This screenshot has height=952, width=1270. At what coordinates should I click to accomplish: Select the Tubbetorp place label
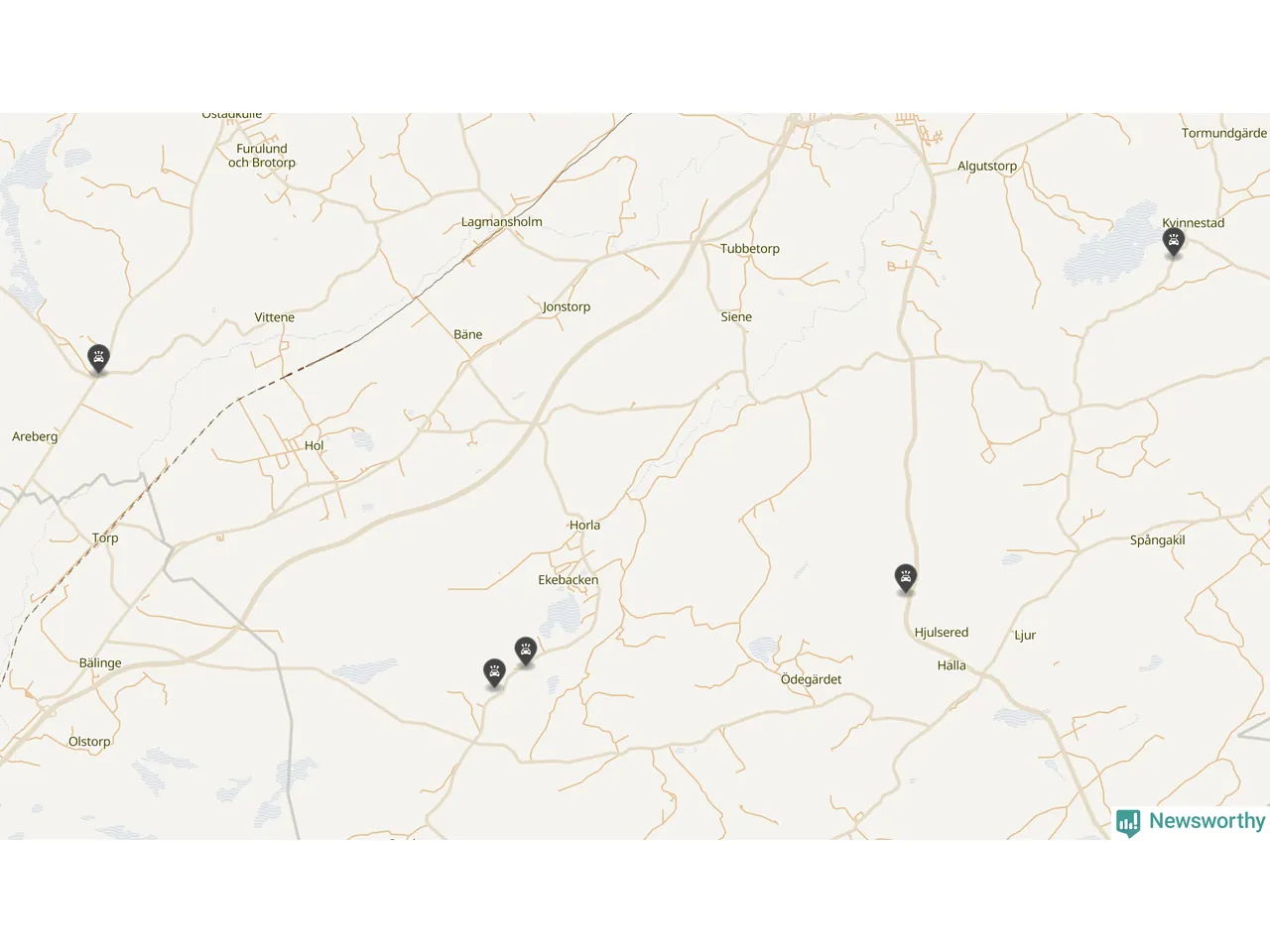click(750, 249)
